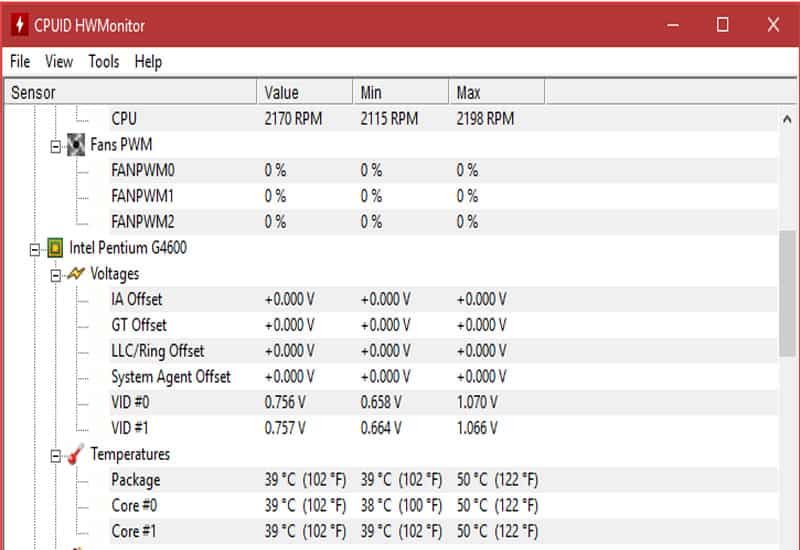The width and height of the screenshot is (800, 550).
Task: Open the Help menu
Action: point(148,62)
